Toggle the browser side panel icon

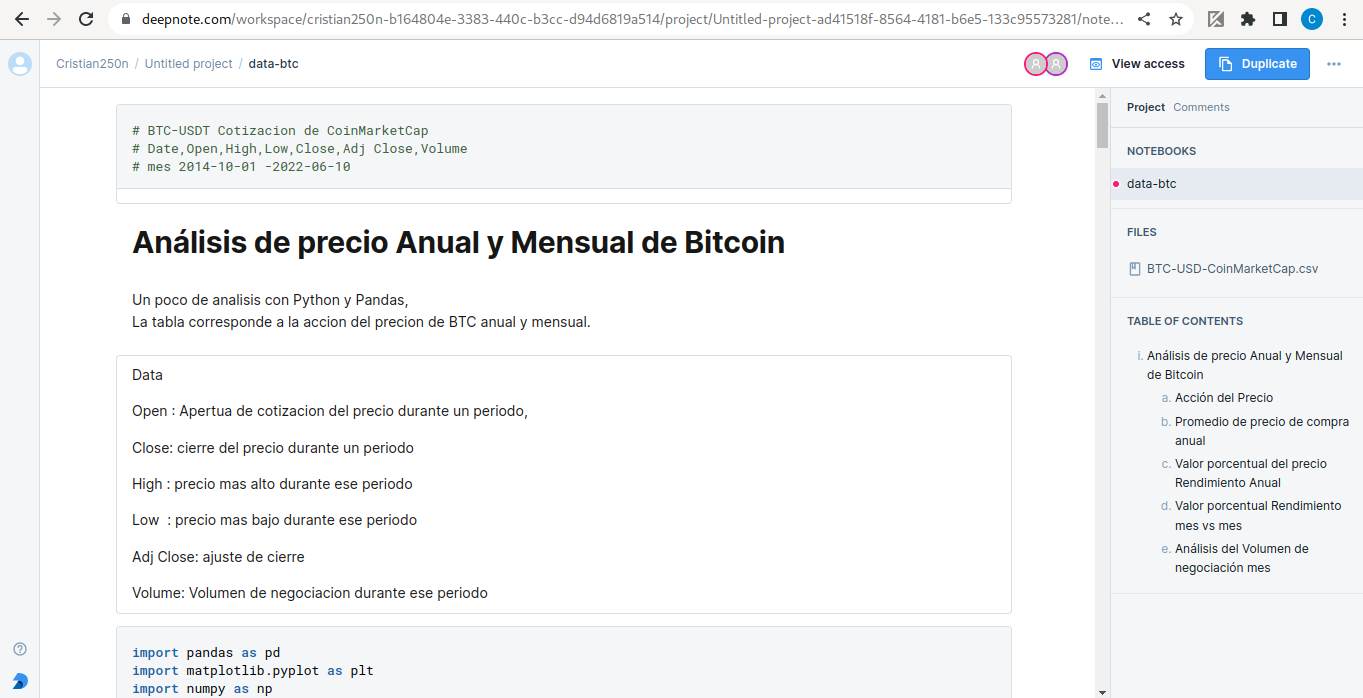[x=1279, y=19]
